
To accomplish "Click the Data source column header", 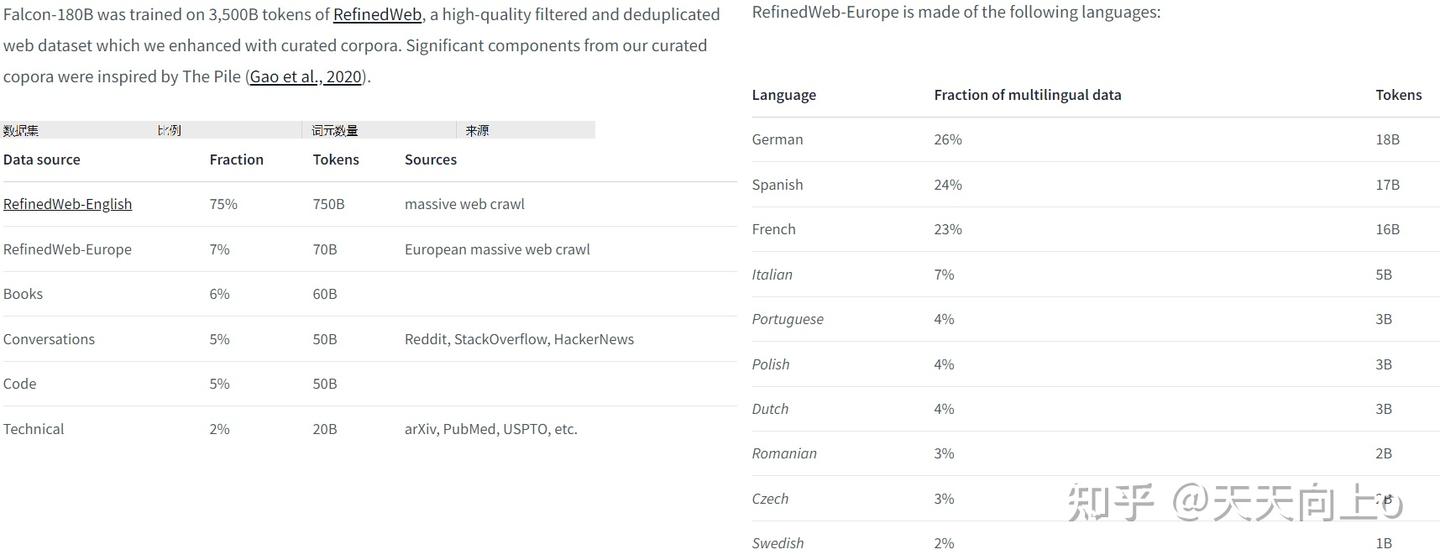I will [x=42, y=159].
